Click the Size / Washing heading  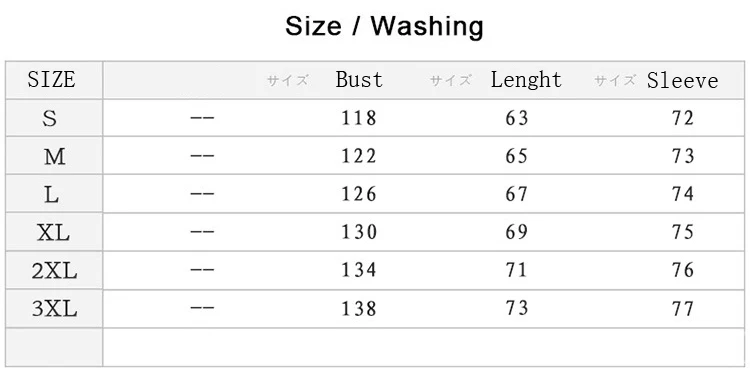click(x=384, y=26)
